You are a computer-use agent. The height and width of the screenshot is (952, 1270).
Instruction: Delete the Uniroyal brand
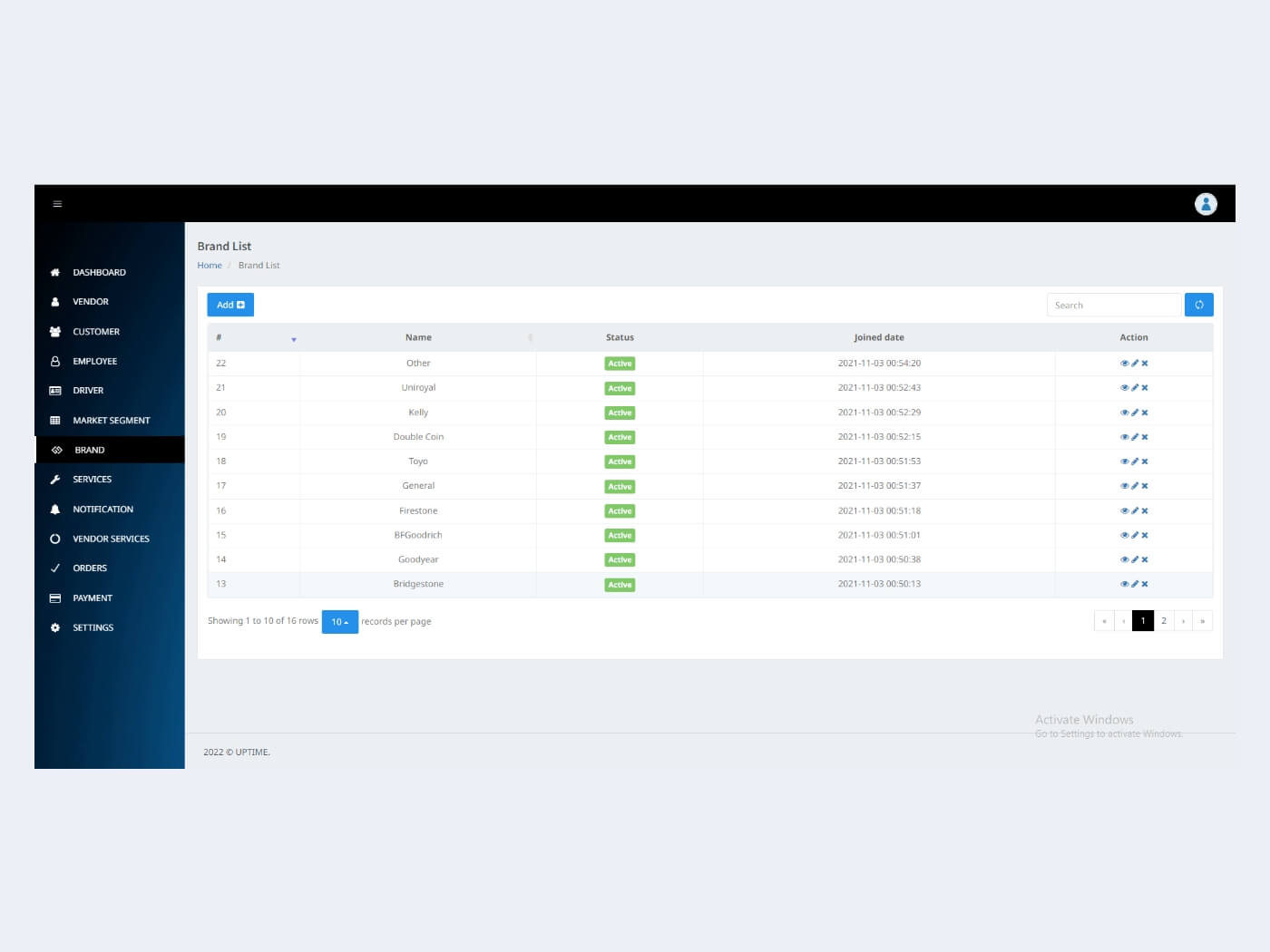click(1145, 387)
